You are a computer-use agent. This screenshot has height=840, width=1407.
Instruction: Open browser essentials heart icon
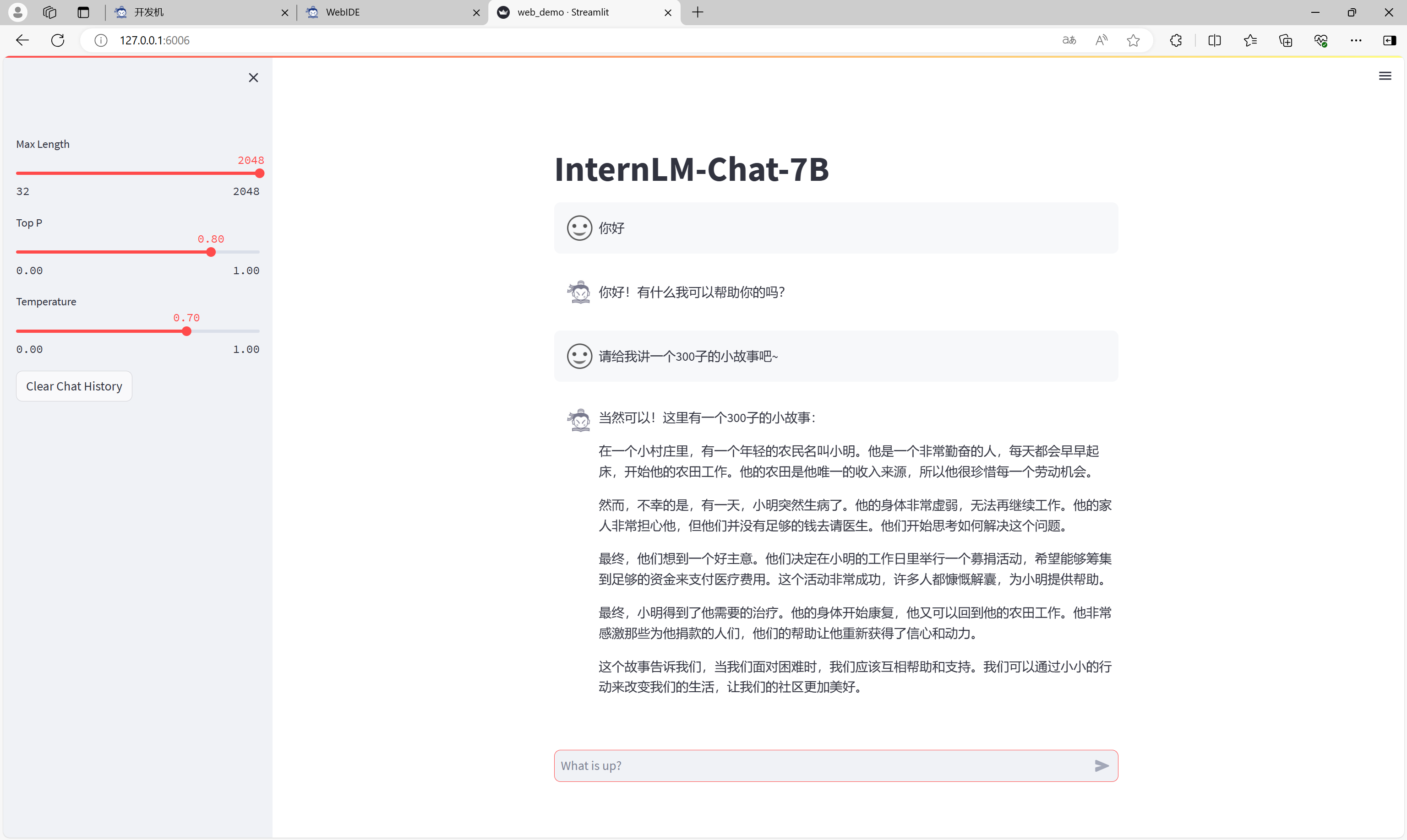(x=1321, y=40)
